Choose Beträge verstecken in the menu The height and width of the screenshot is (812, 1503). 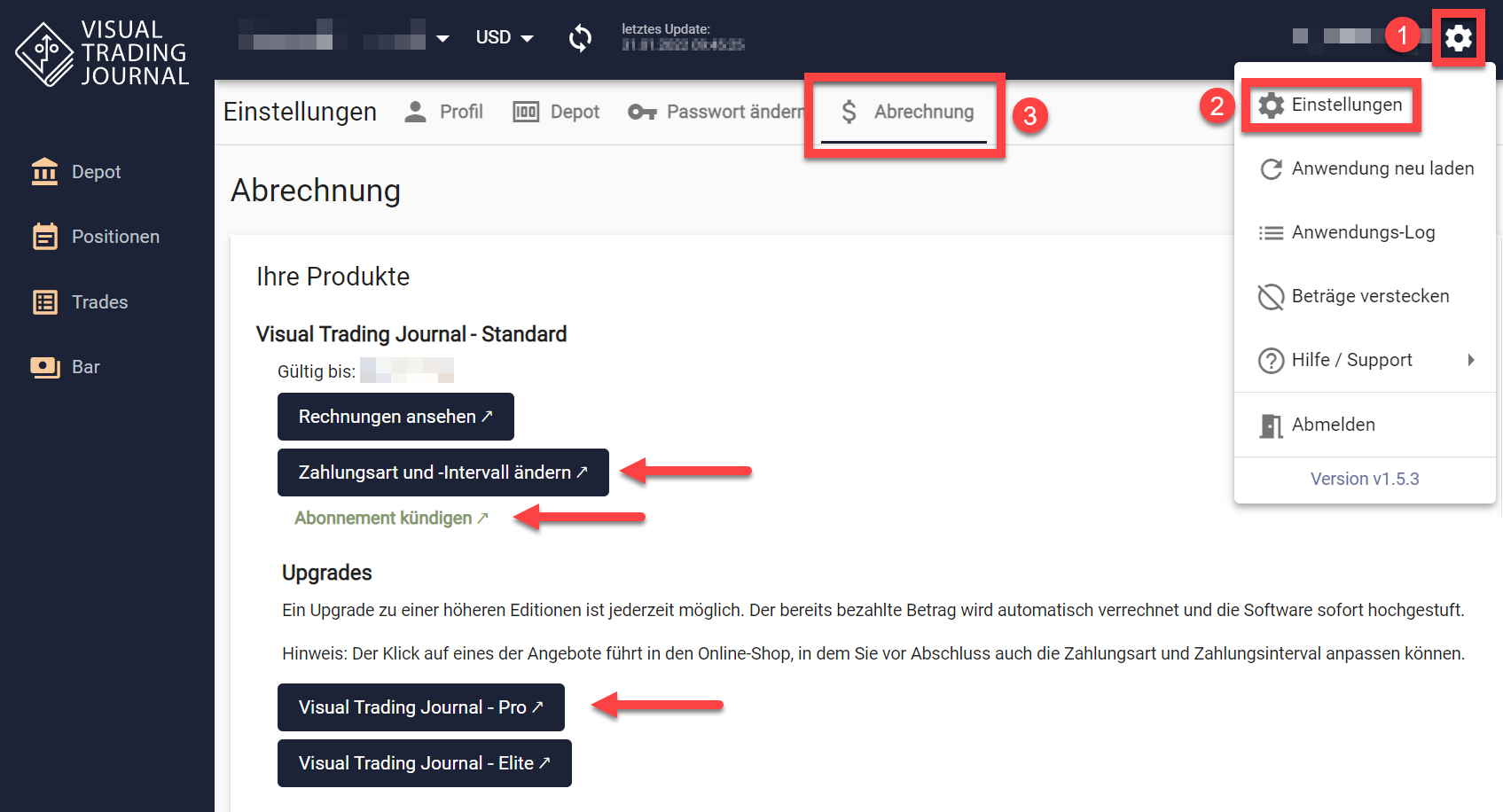pos(1365,296)
